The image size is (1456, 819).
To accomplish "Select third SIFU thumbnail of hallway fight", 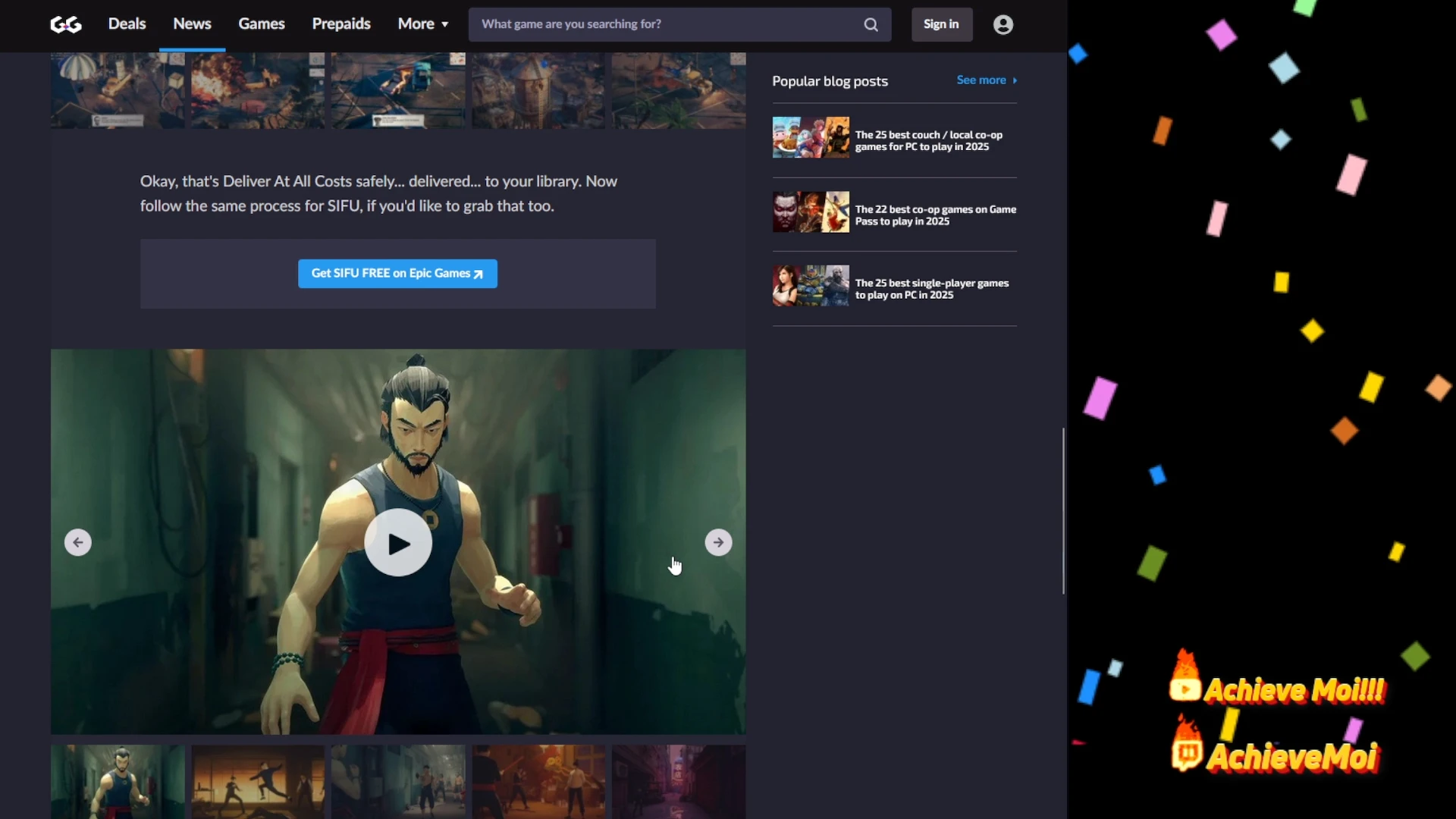I will [398, 782].
